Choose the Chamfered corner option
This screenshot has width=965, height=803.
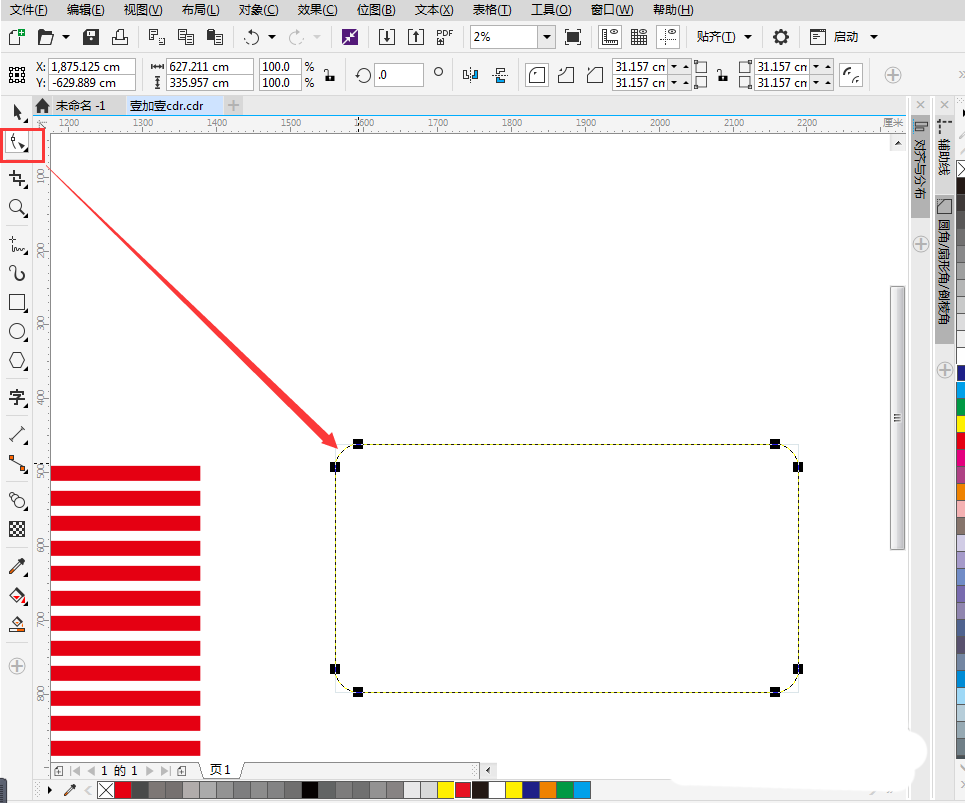coord(595,75)
